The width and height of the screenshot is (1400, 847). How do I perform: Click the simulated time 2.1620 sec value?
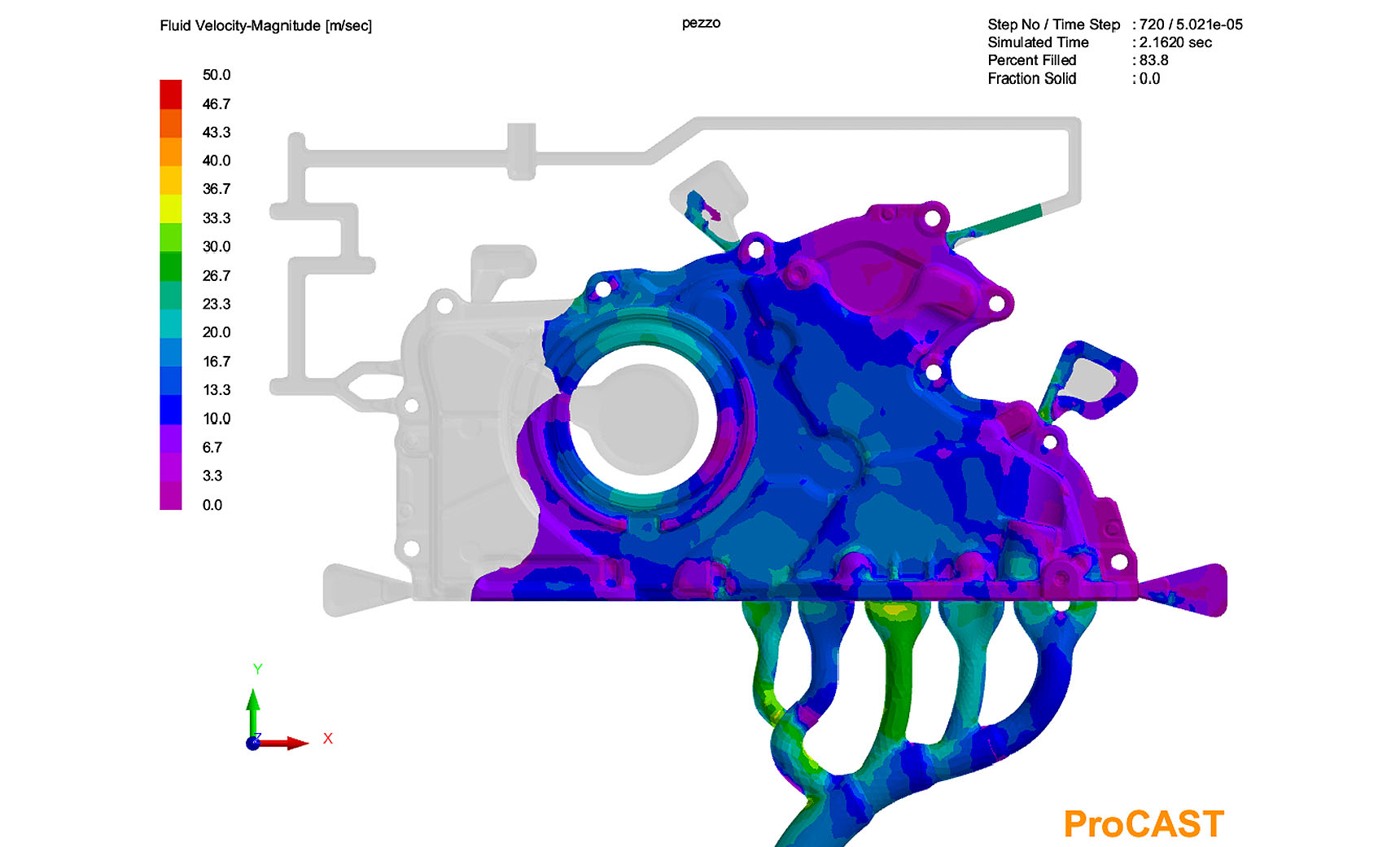(1175, 42)
